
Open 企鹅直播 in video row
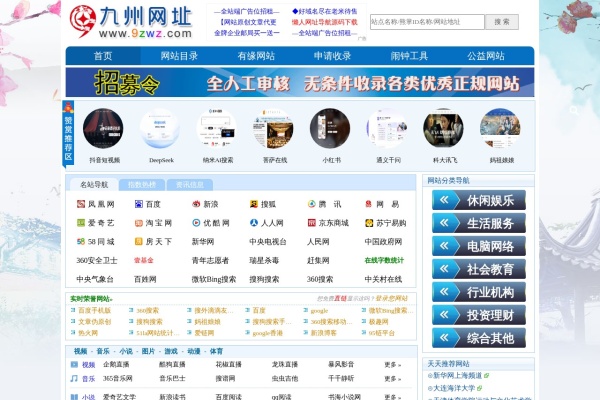(116, 364)
